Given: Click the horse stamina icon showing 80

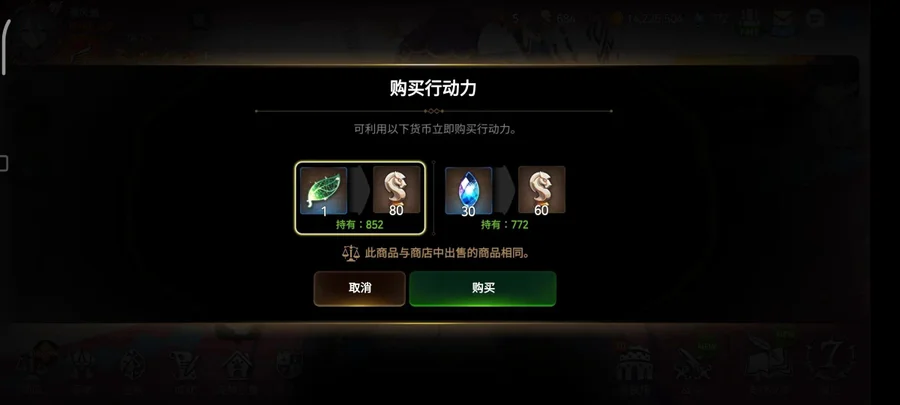Looking at the screenshot, I should tap(397, 190).
